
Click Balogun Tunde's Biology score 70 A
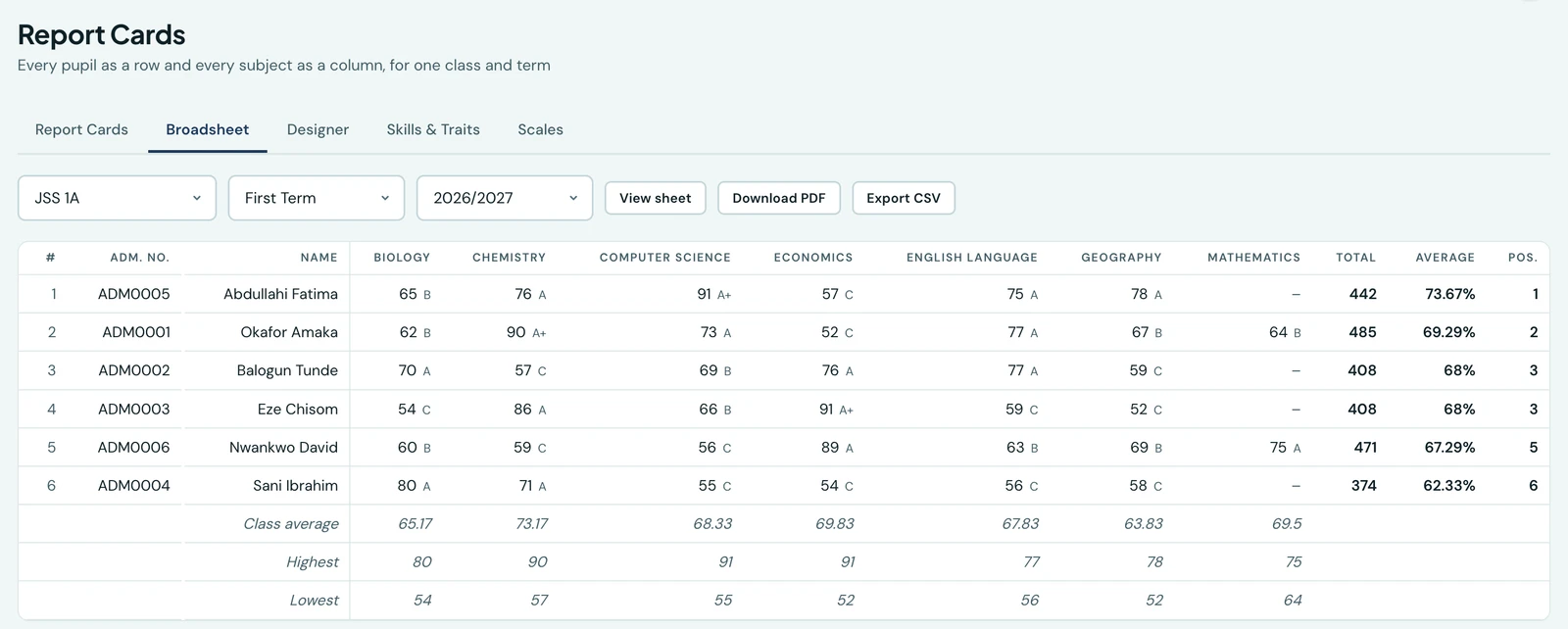(x=415, y=370)
